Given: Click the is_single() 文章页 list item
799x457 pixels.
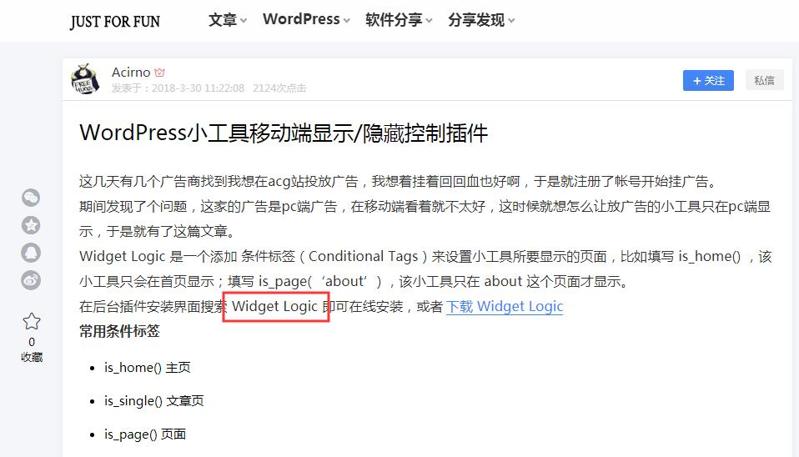Looking at the screenshot, I should tap(154, 401).
